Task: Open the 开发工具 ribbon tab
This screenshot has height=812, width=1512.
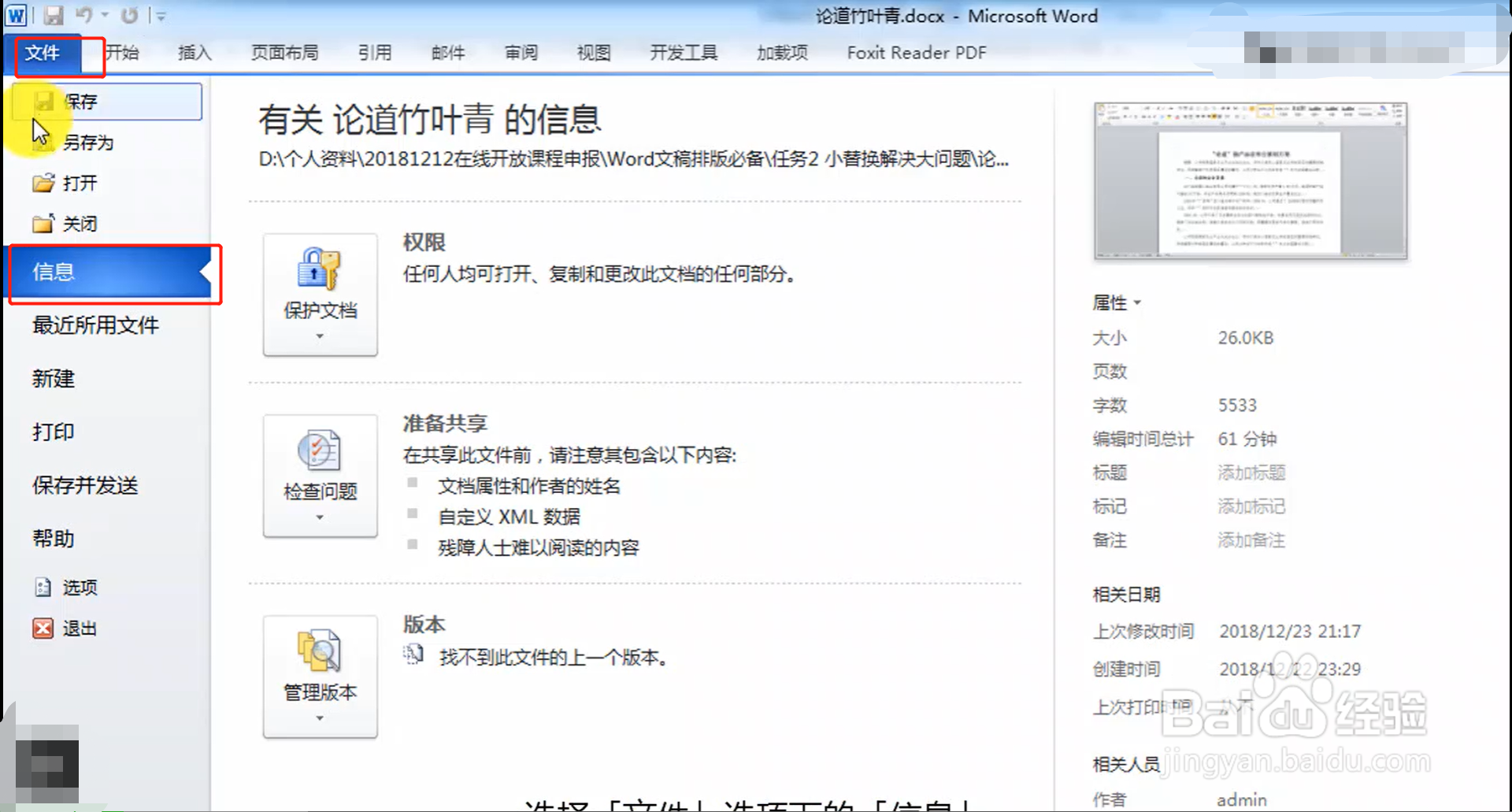Action: point(684,53)
